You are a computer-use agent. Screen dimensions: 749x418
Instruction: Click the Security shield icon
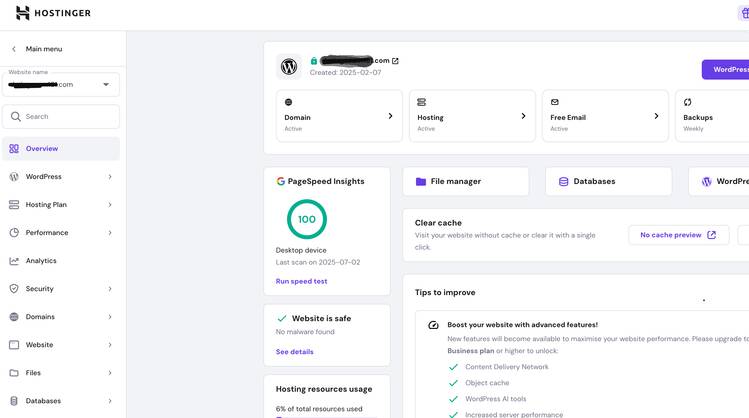tap(14, 289)
